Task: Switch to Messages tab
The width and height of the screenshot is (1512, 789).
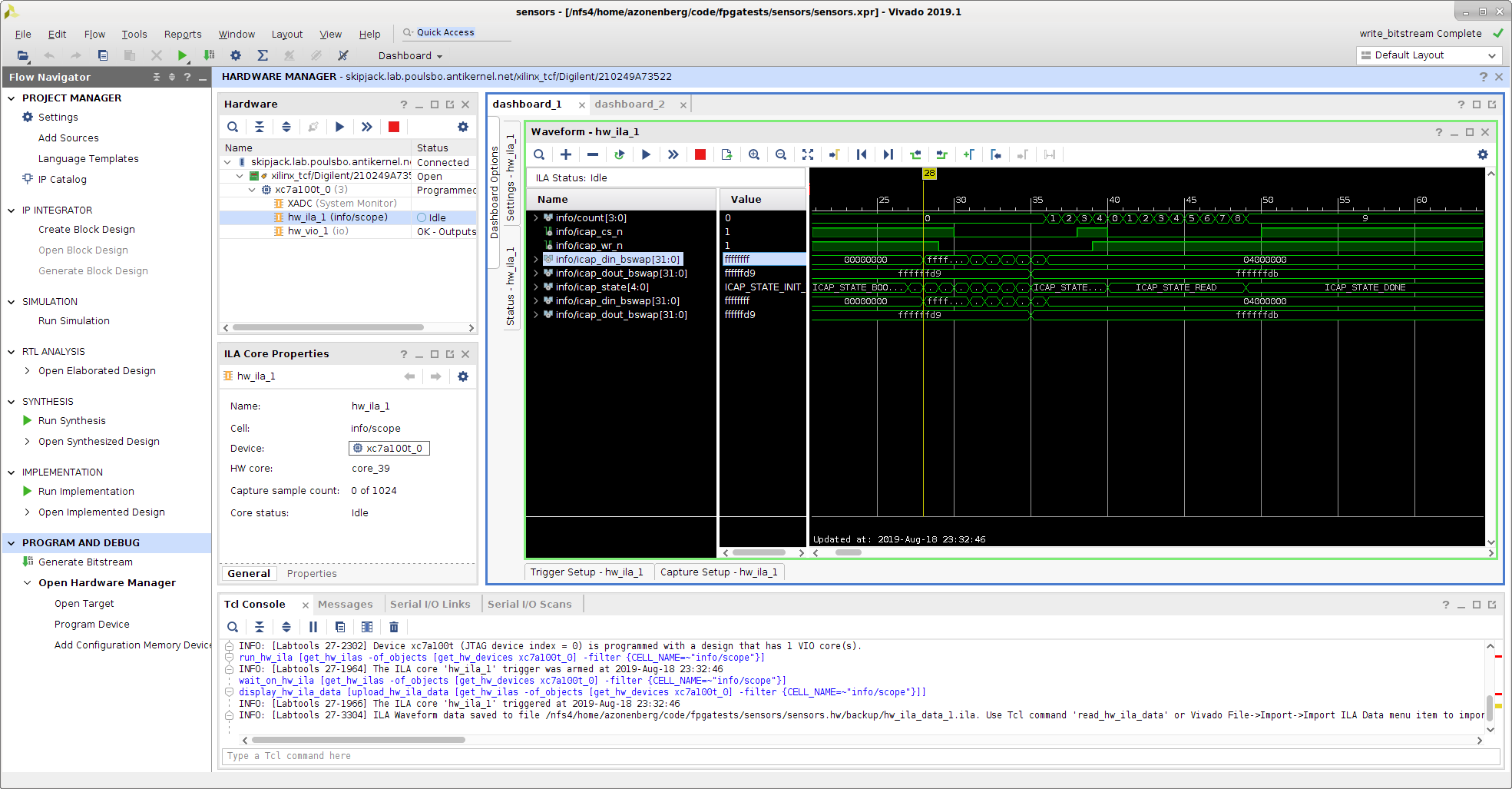Action: 345,605
